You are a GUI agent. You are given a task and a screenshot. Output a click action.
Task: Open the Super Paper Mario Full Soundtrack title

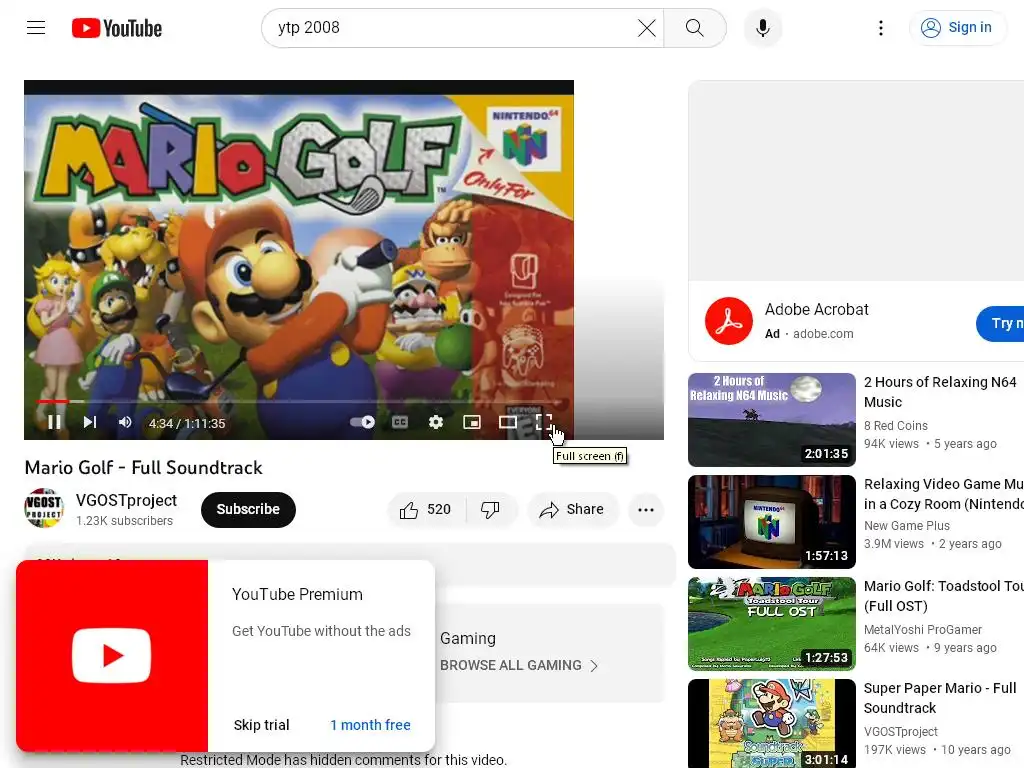point(940,698)
